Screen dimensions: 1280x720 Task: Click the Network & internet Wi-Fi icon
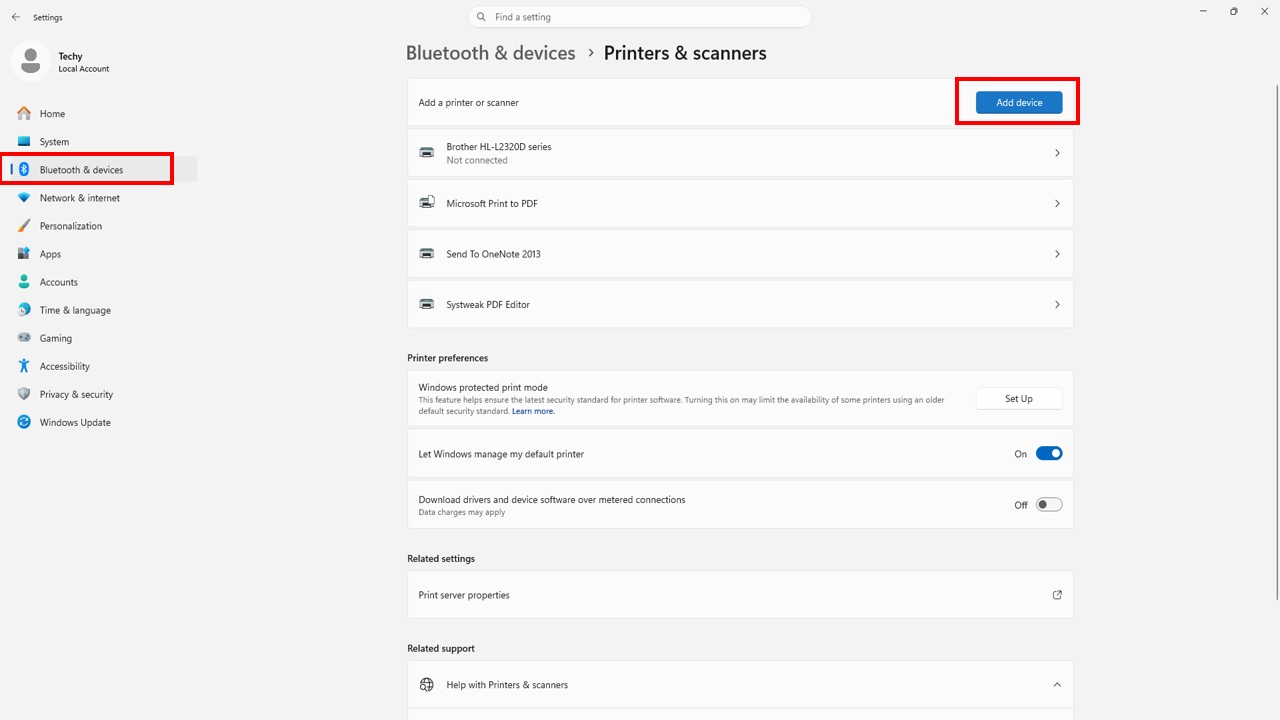tap(24, 198)
